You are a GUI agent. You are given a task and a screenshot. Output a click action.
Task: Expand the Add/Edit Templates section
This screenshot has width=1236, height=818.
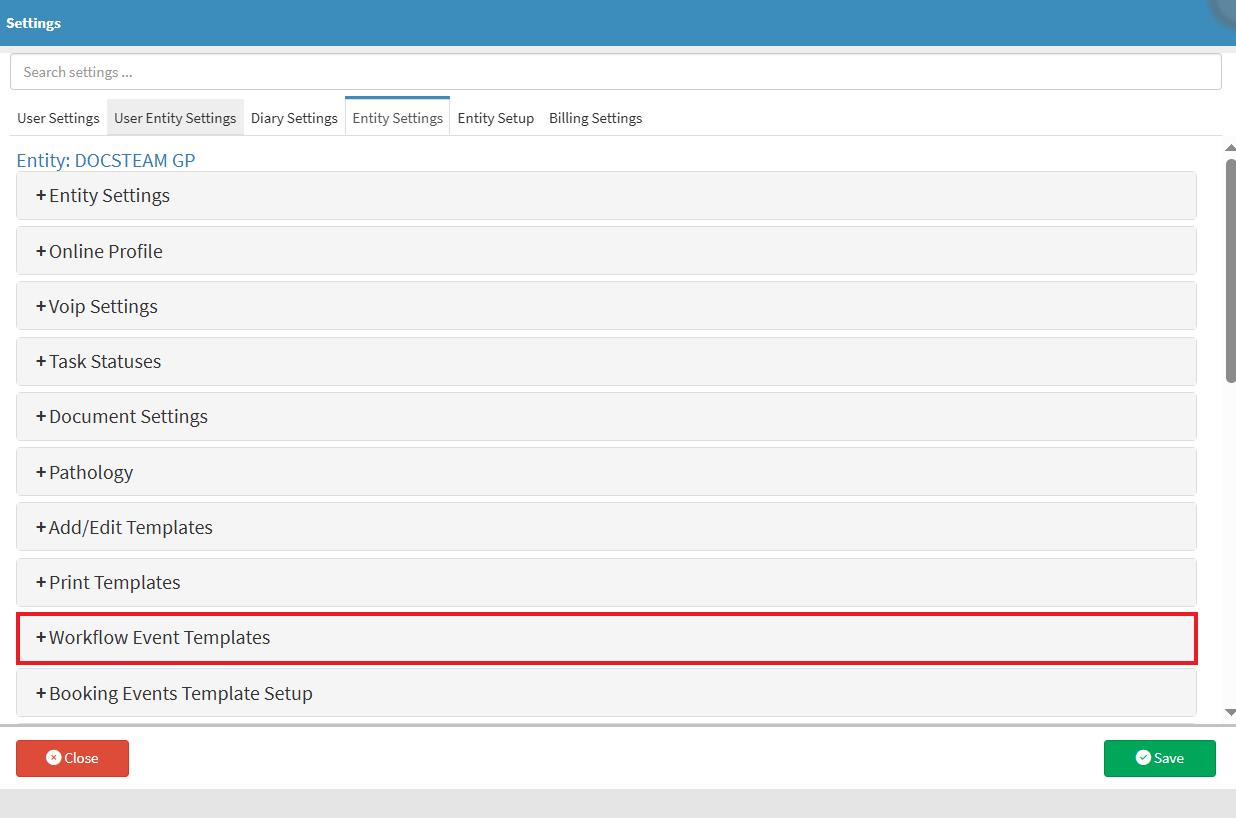click(x=130, y=527)
